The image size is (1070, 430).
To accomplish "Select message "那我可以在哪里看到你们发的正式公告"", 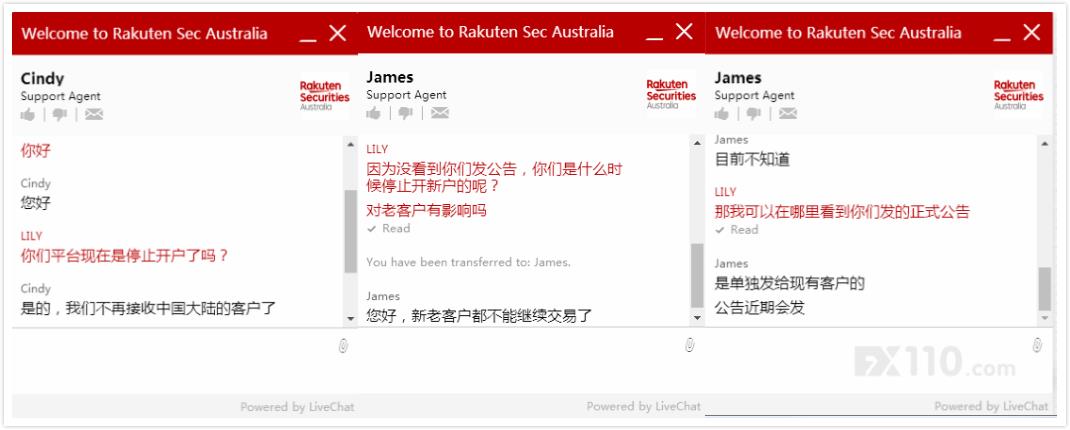I will [x=842, y=212].
